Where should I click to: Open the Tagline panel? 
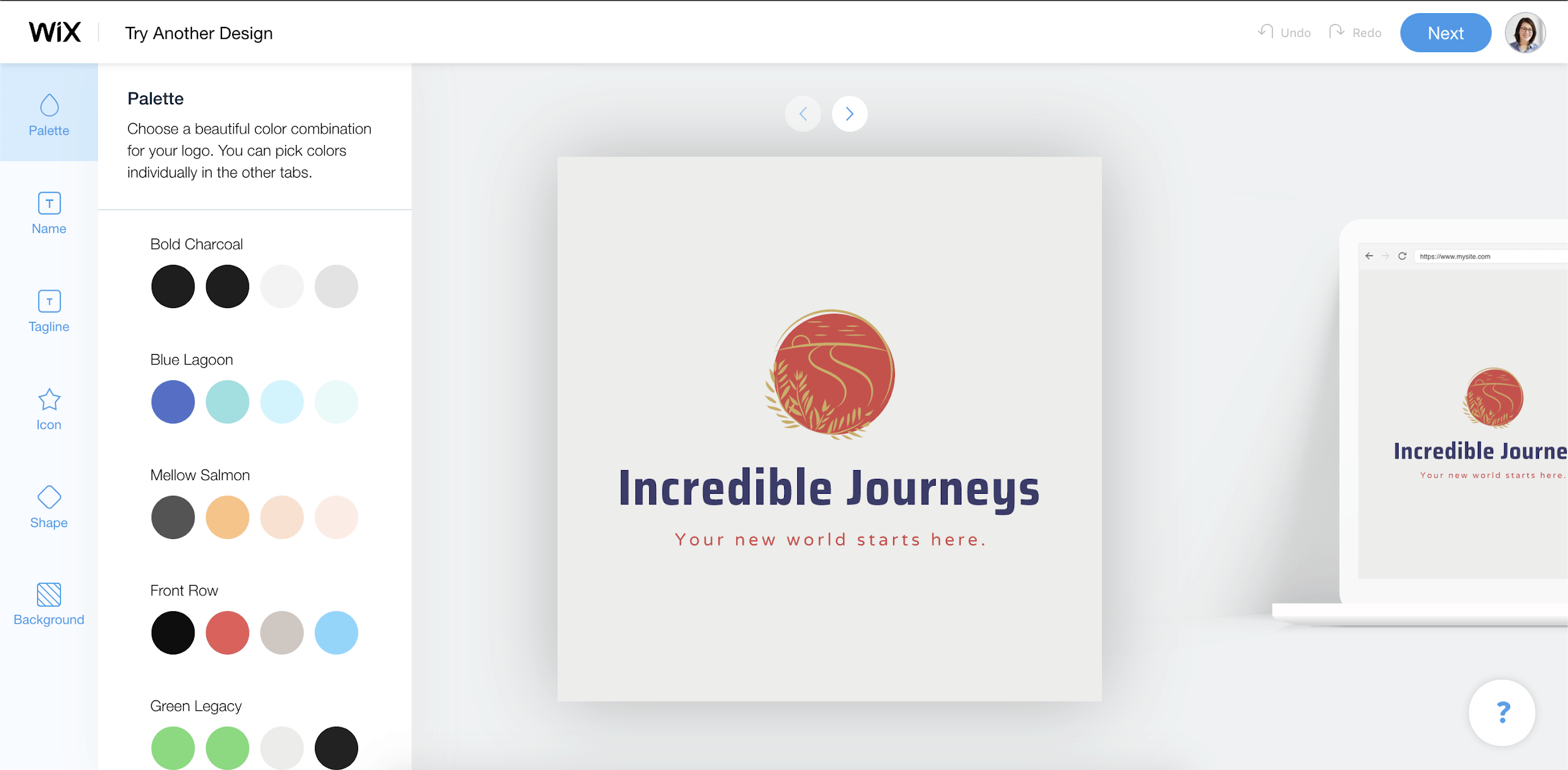[x=49, y=310]
